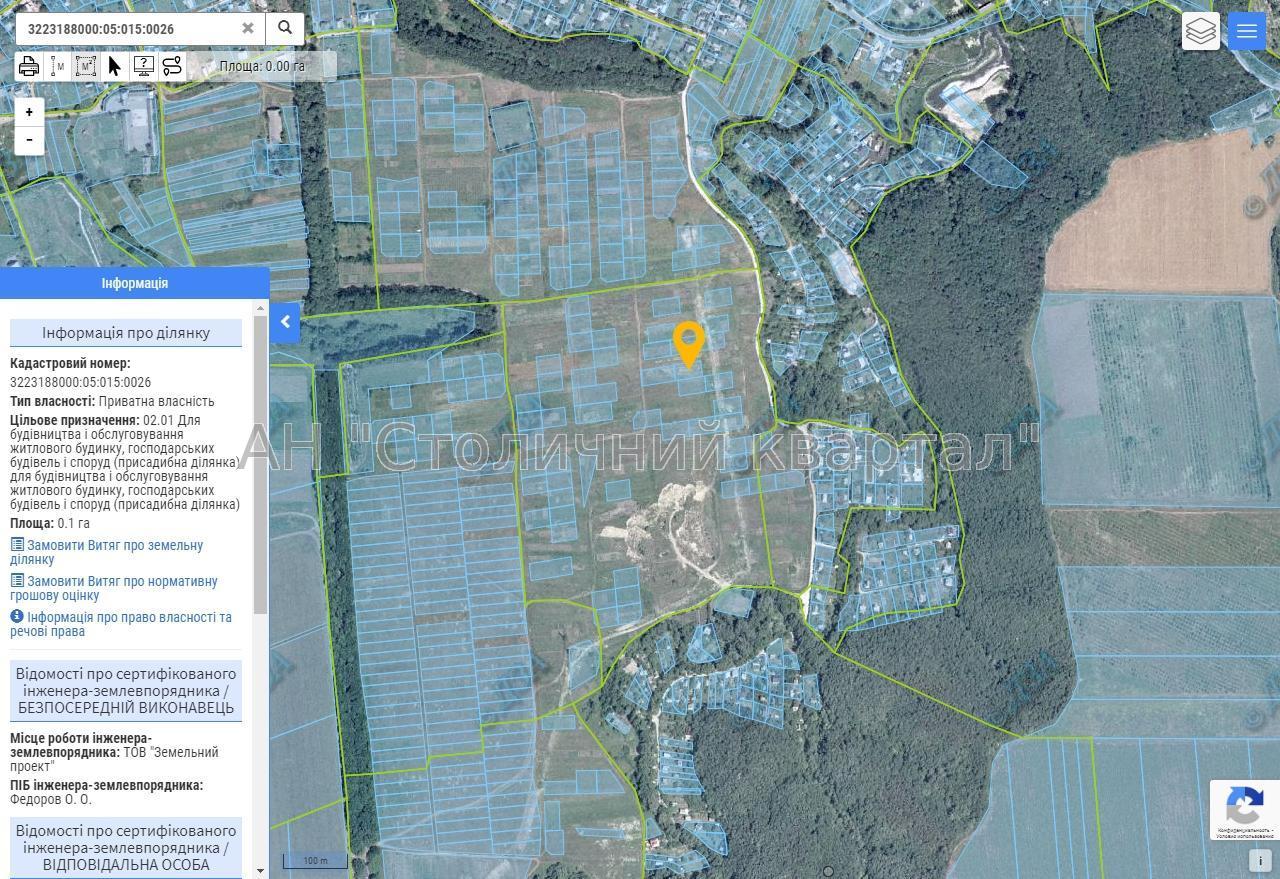Zoom in on the map
Screen dimensions: 1280x879
pyautogui.click(x=30, y=112)
